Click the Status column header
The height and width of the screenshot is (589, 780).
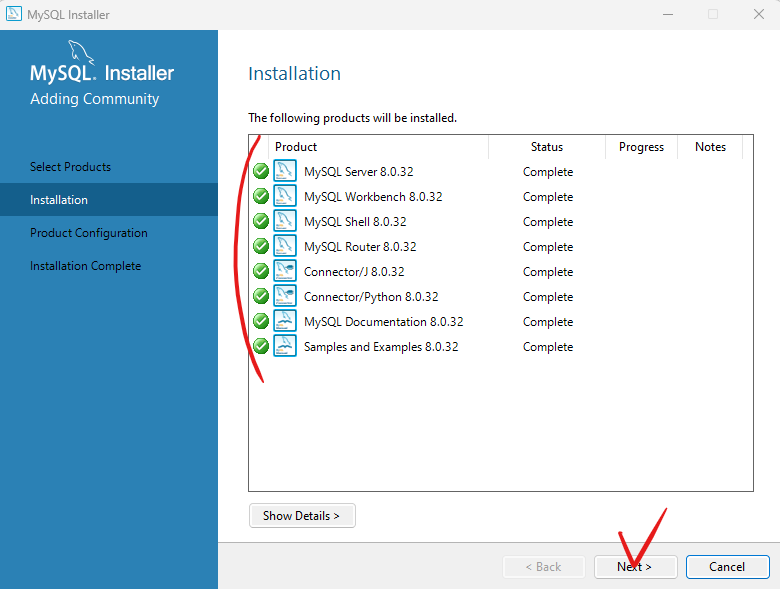[x=547, y=147]
